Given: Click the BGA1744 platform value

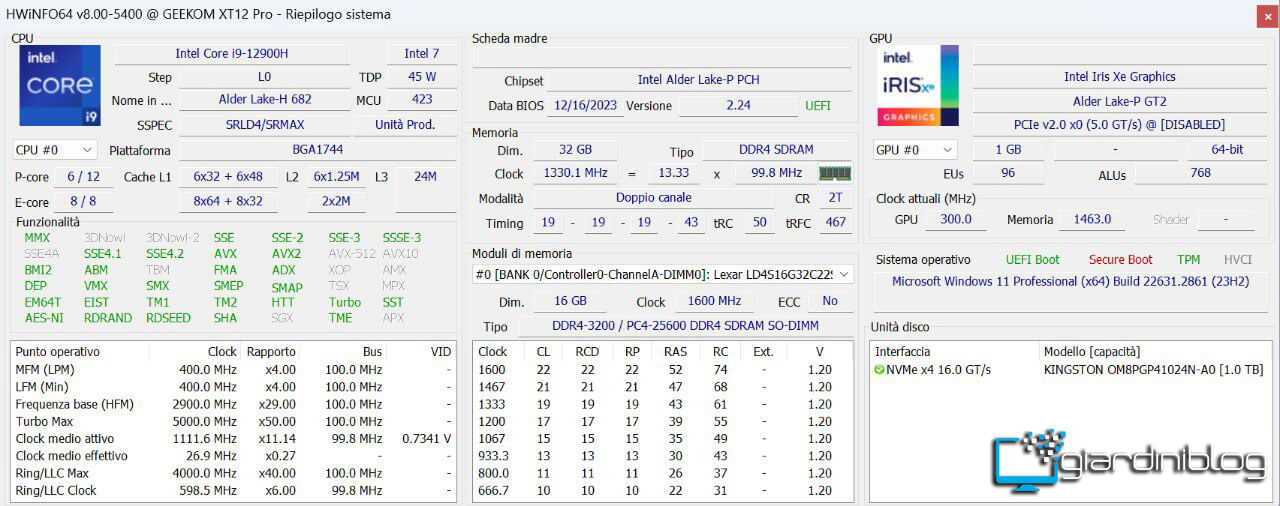Looking at the screenshot, I should point(319,150).
